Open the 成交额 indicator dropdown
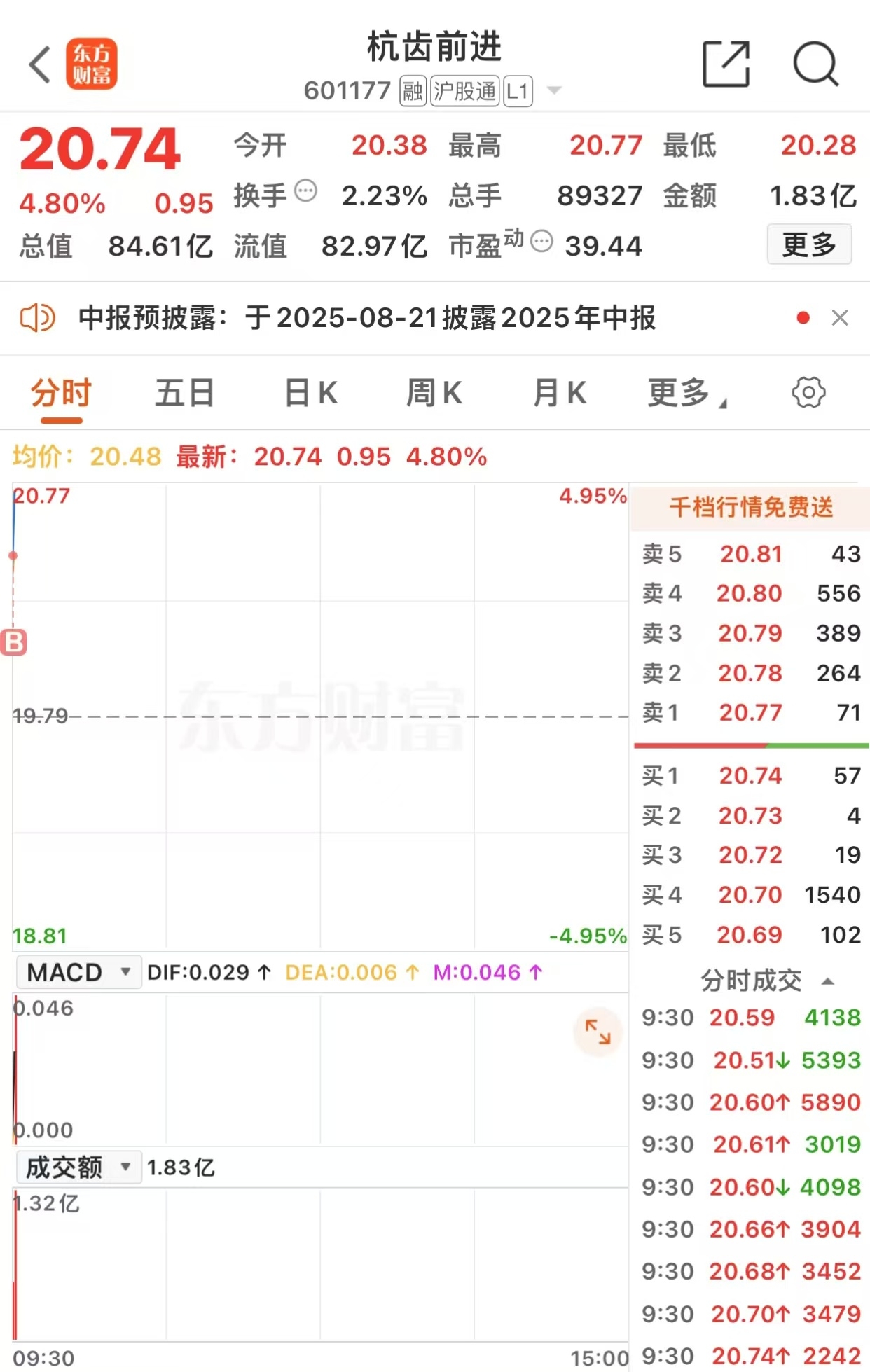 (78, 1167)
